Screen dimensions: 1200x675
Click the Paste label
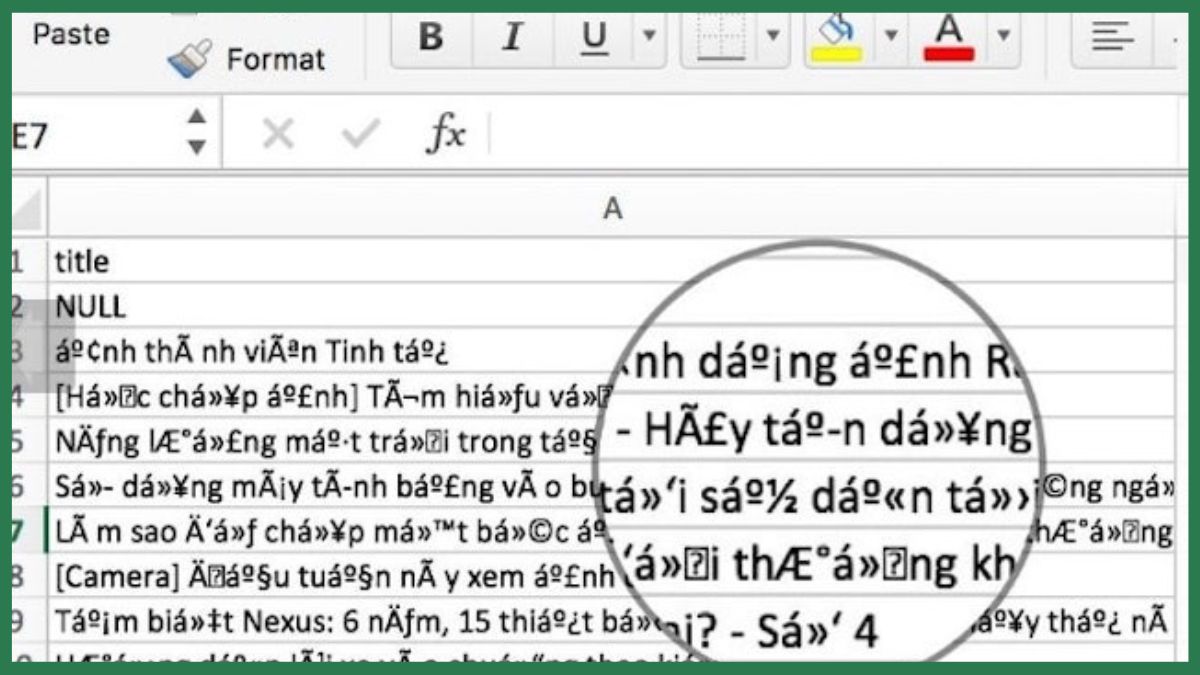point(70,34)
